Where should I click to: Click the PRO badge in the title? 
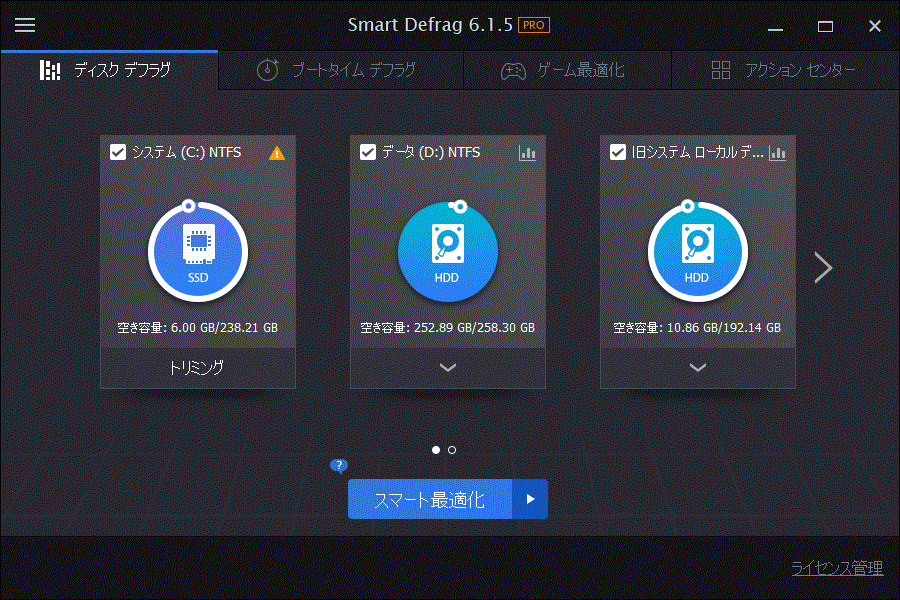tap(534, 25)
